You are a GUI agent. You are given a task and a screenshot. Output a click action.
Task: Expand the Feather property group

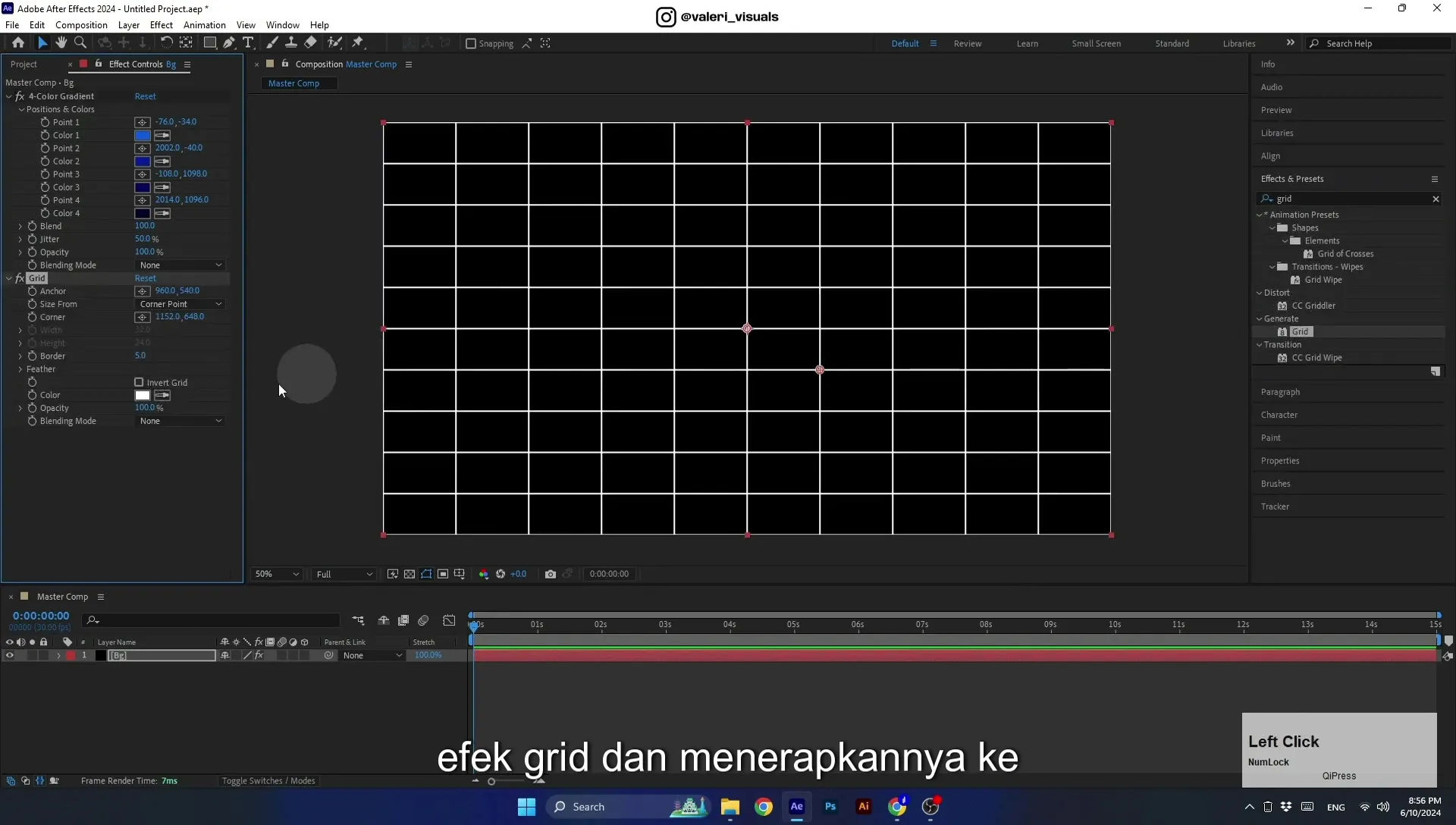[20, 369]
